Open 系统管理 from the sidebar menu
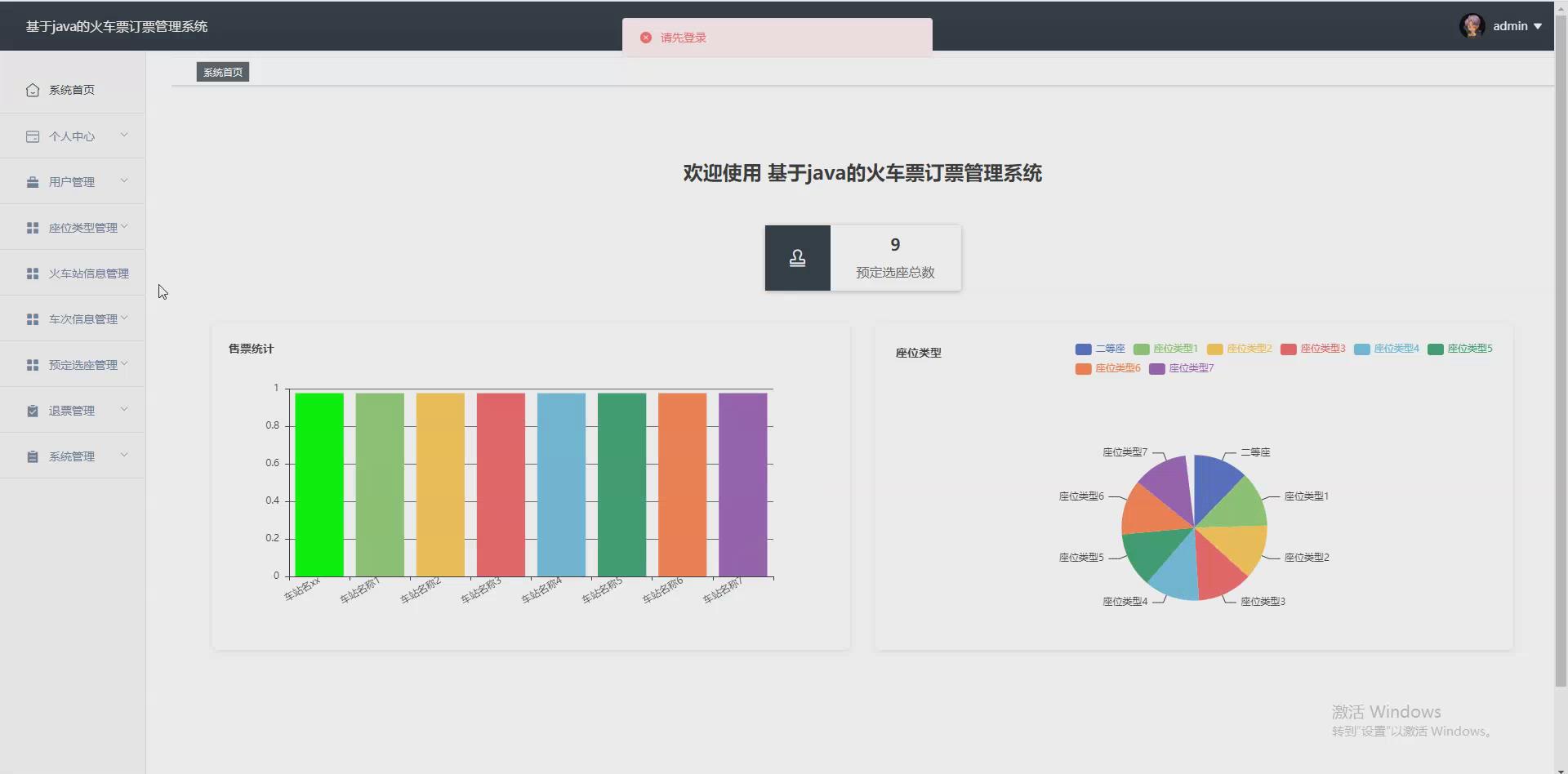Screen dimensions: 1568x774 click(x=72, y=456)
